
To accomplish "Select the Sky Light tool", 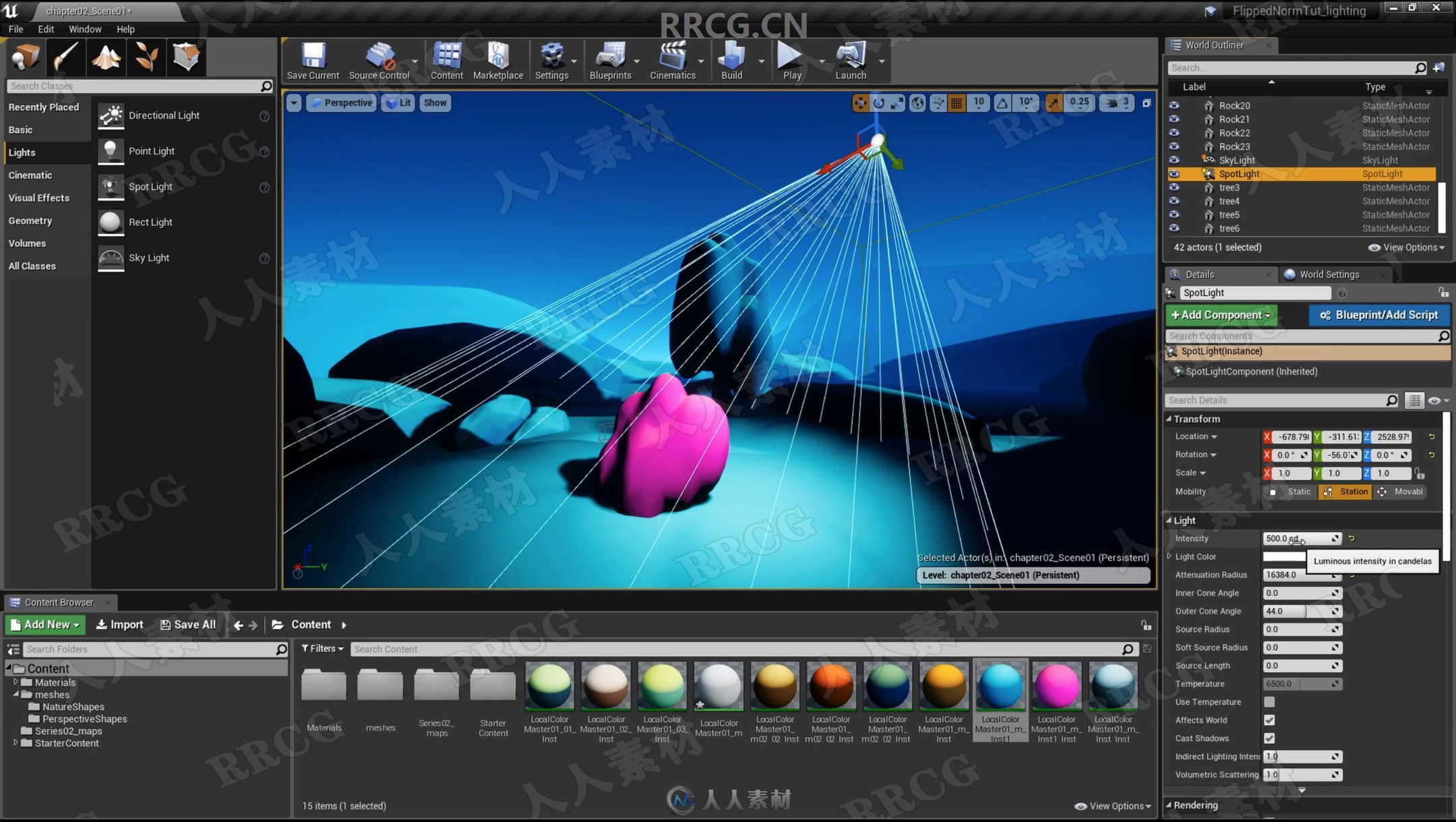I will [x=149, y=257].
